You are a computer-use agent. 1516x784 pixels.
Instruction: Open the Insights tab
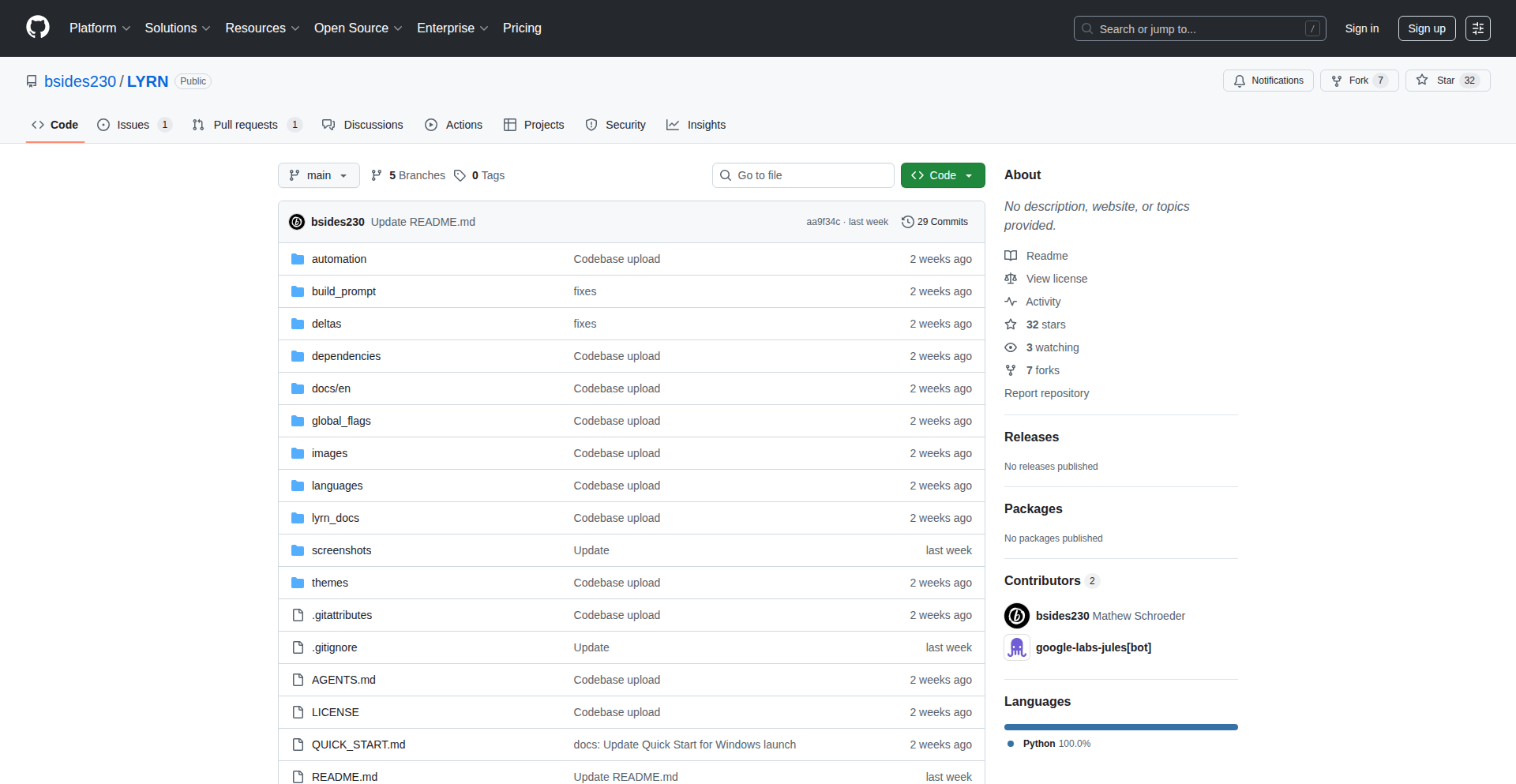point(696,125)
